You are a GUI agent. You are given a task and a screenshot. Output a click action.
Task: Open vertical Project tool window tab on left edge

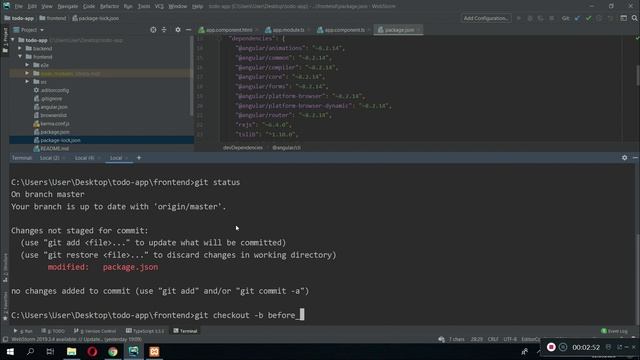pos(5,40)
